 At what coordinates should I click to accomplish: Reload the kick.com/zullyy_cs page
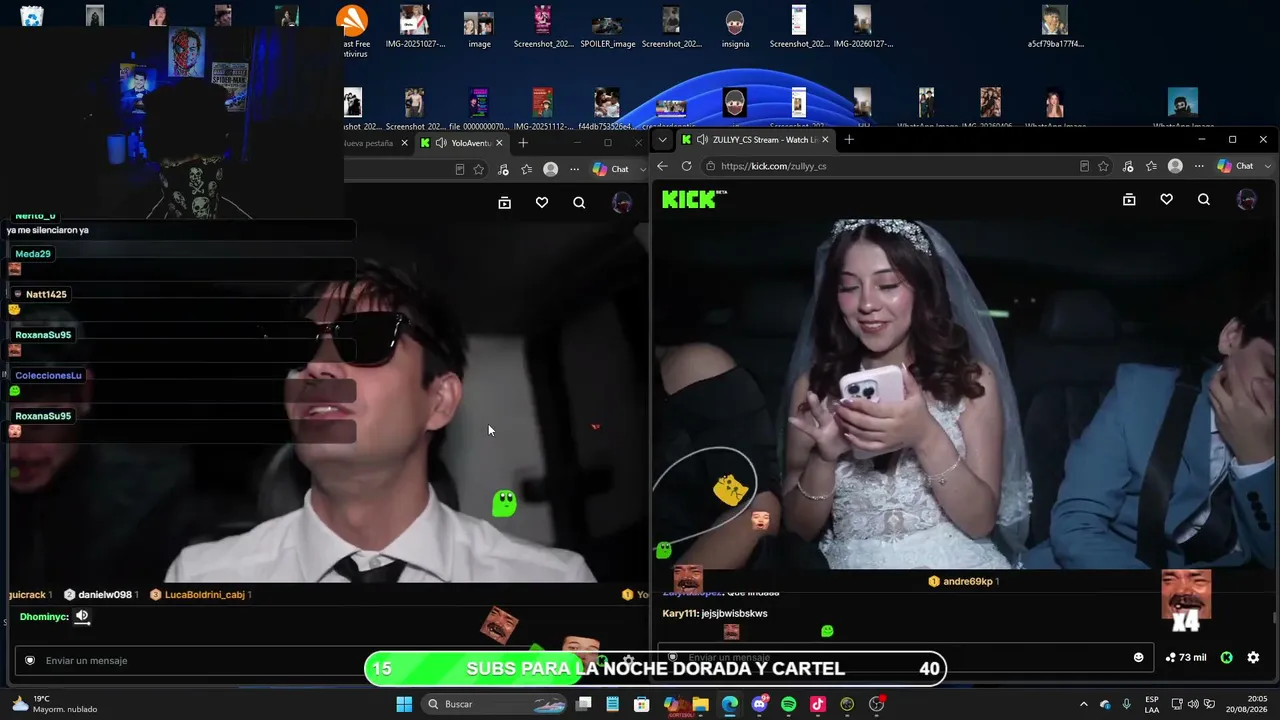tap(686, 166)
